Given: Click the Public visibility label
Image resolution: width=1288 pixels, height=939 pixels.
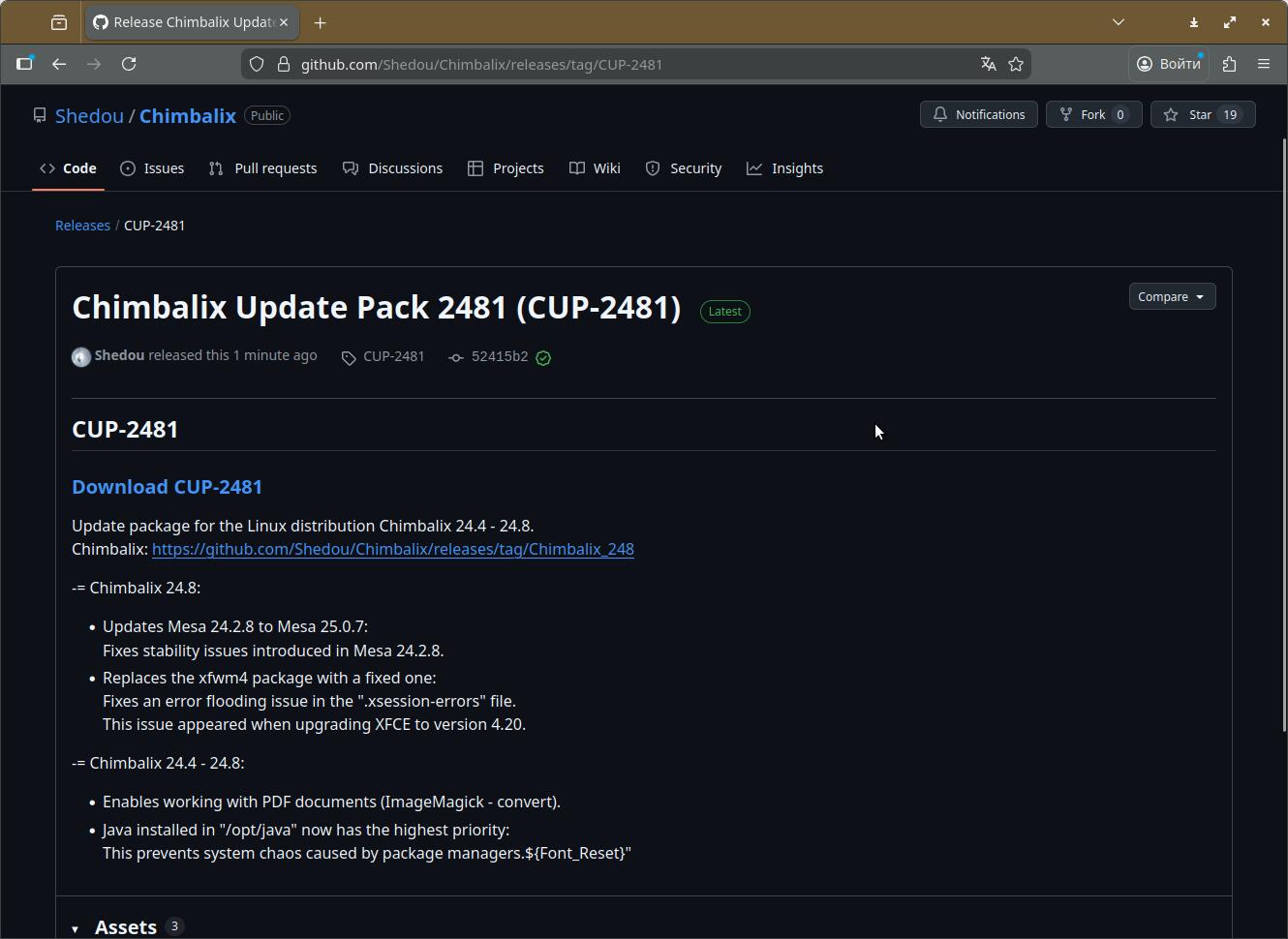Looking at the screenshot, I should [267, 115].
